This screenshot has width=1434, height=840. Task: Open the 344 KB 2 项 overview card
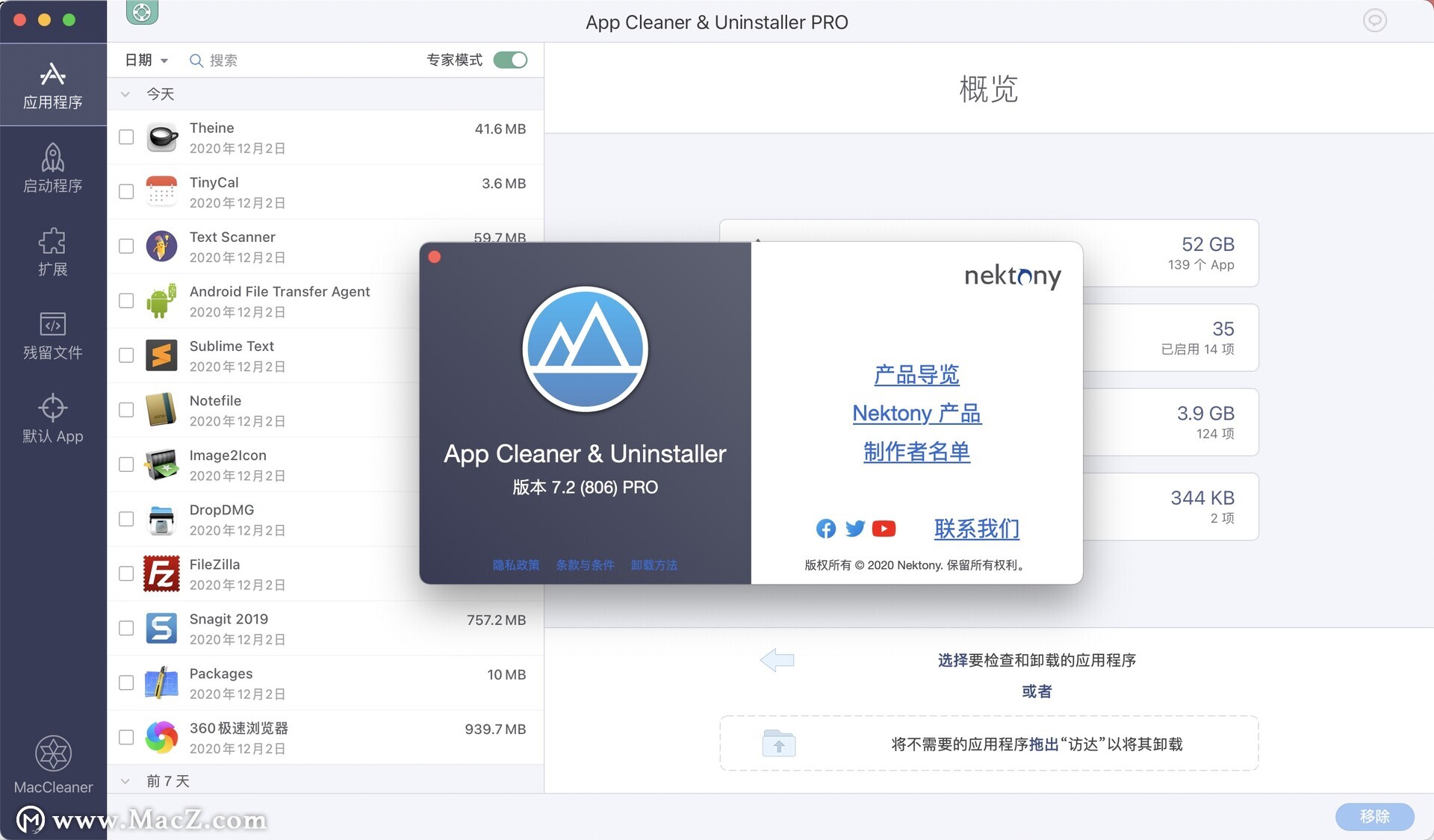tap(1170, 506)
